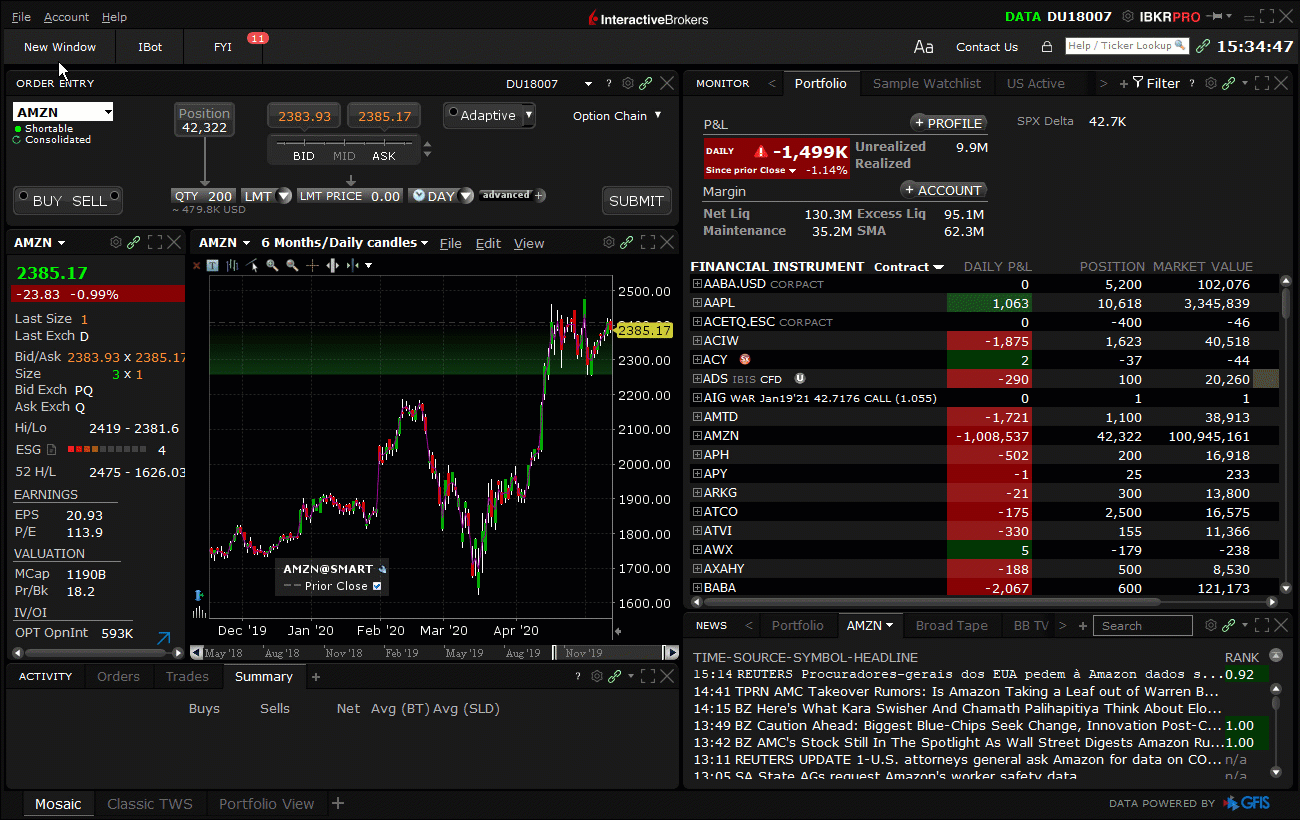The width and height of the screenshot is (1300, 820).
Task: Click the New Window button
Action: tap(60, 47)
